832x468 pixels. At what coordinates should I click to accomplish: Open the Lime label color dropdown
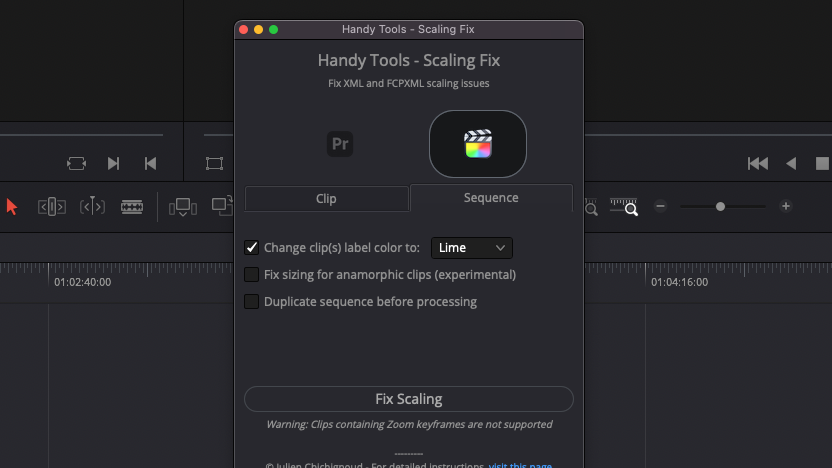[x=472, y=248]
